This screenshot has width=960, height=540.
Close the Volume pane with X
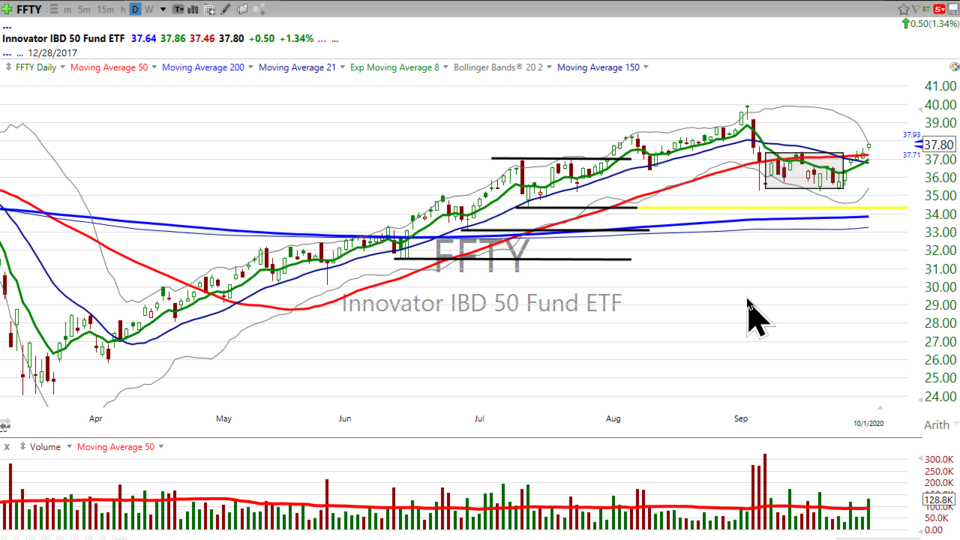pos(7,447)
